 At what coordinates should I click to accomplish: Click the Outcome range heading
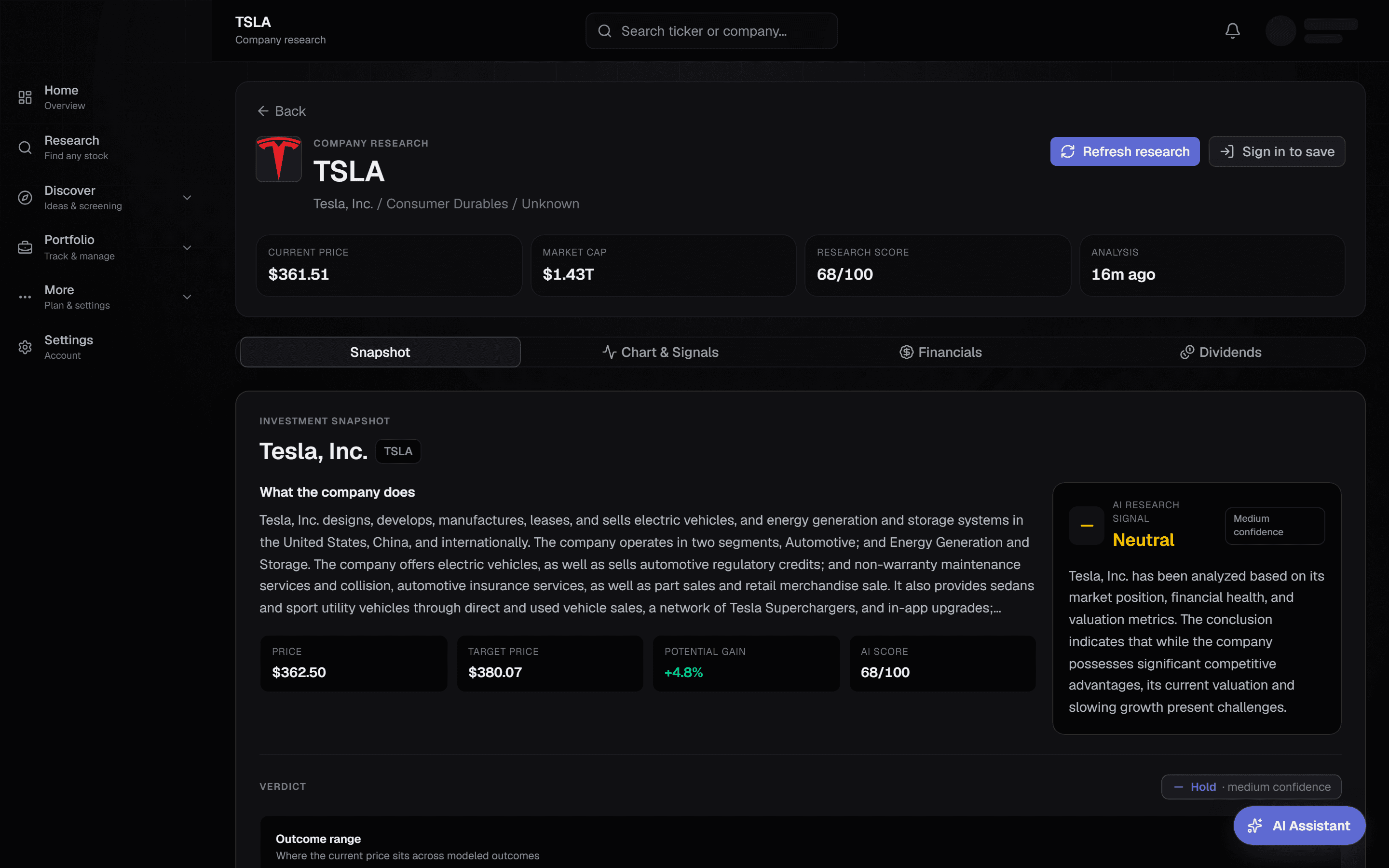coord(318,839)
